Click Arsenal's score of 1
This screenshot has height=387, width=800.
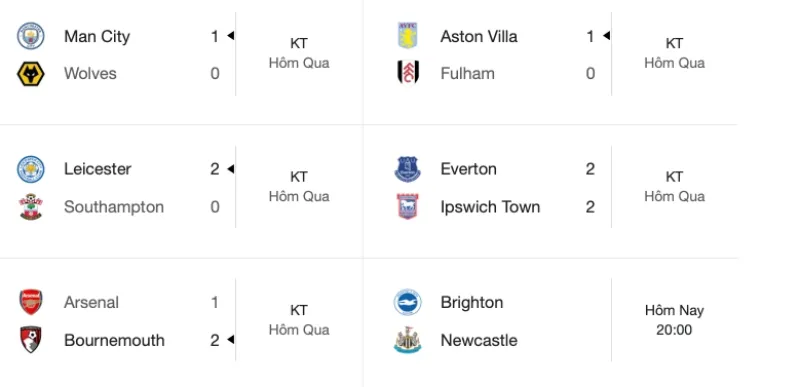215,302
